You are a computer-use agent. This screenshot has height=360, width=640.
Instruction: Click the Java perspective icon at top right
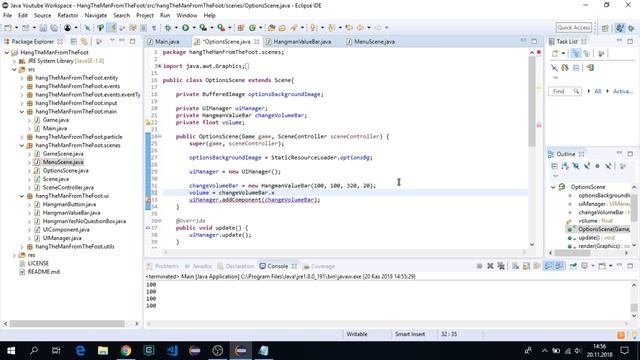coord(620,28)
